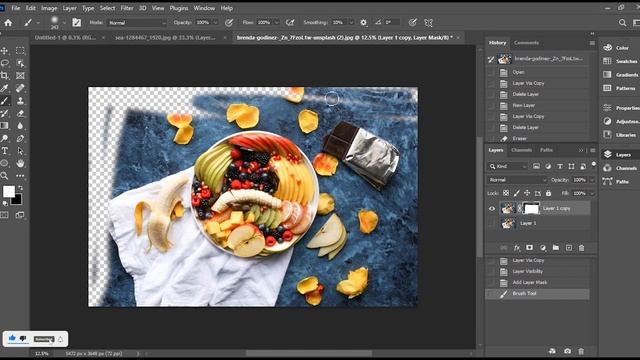
Task: Toggle lock position
Action: [x=527, y=193]
